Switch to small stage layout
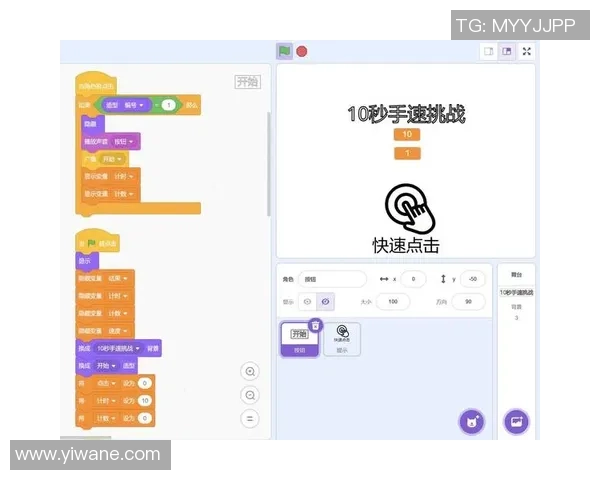Viewport: 600px width, 480px height. pyautogui.click(x=489, y=51)
